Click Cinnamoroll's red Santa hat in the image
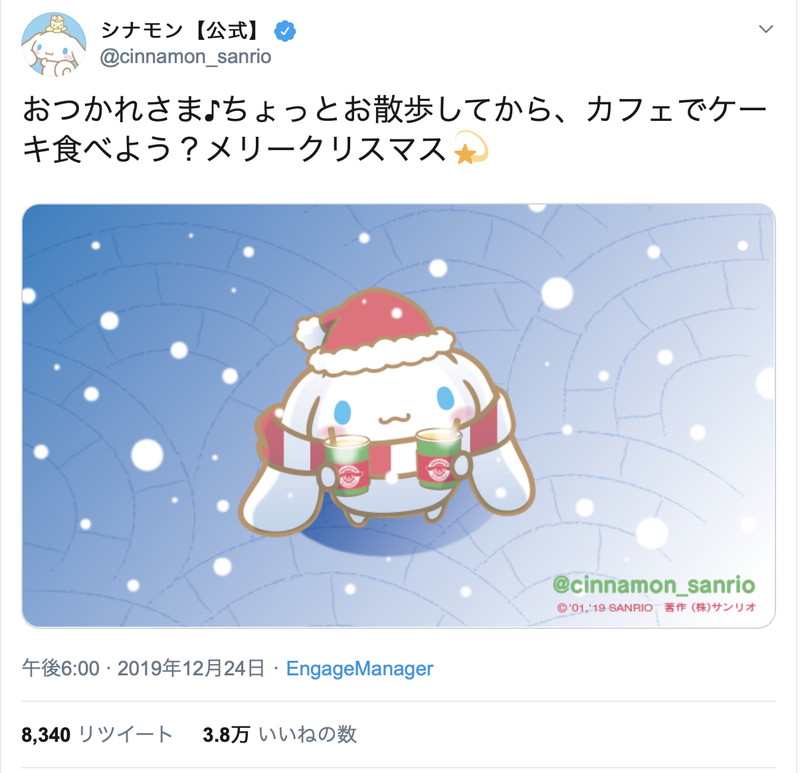 coord(376,331)
